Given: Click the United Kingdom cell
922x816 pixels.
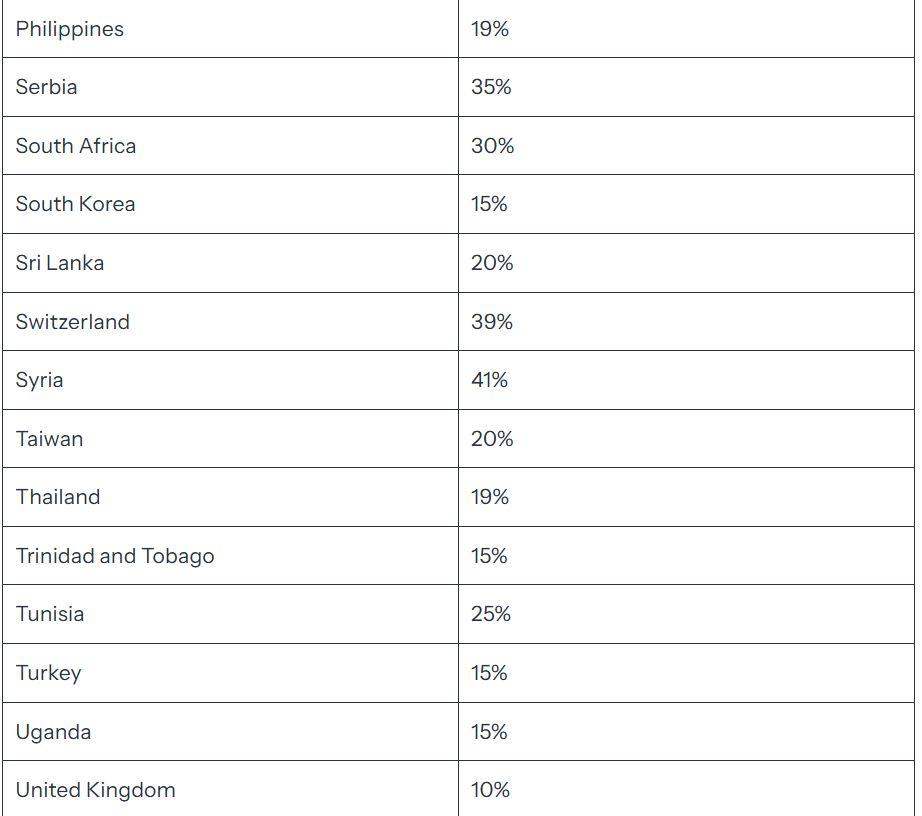Looking at the screenshot, I should coord(230,788).
